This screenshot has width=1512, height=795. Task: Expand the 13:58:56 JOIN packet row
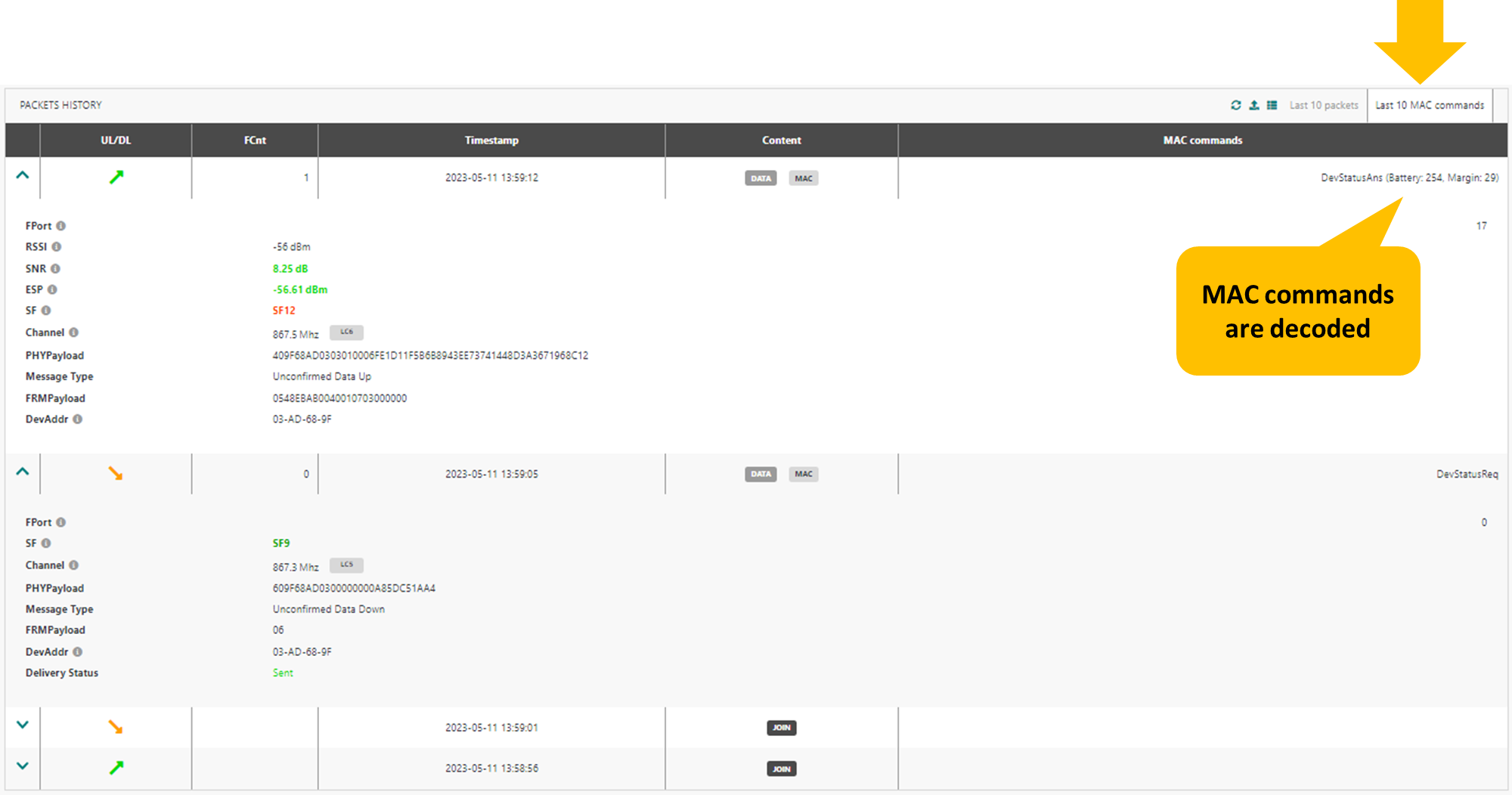coord(23,766)
